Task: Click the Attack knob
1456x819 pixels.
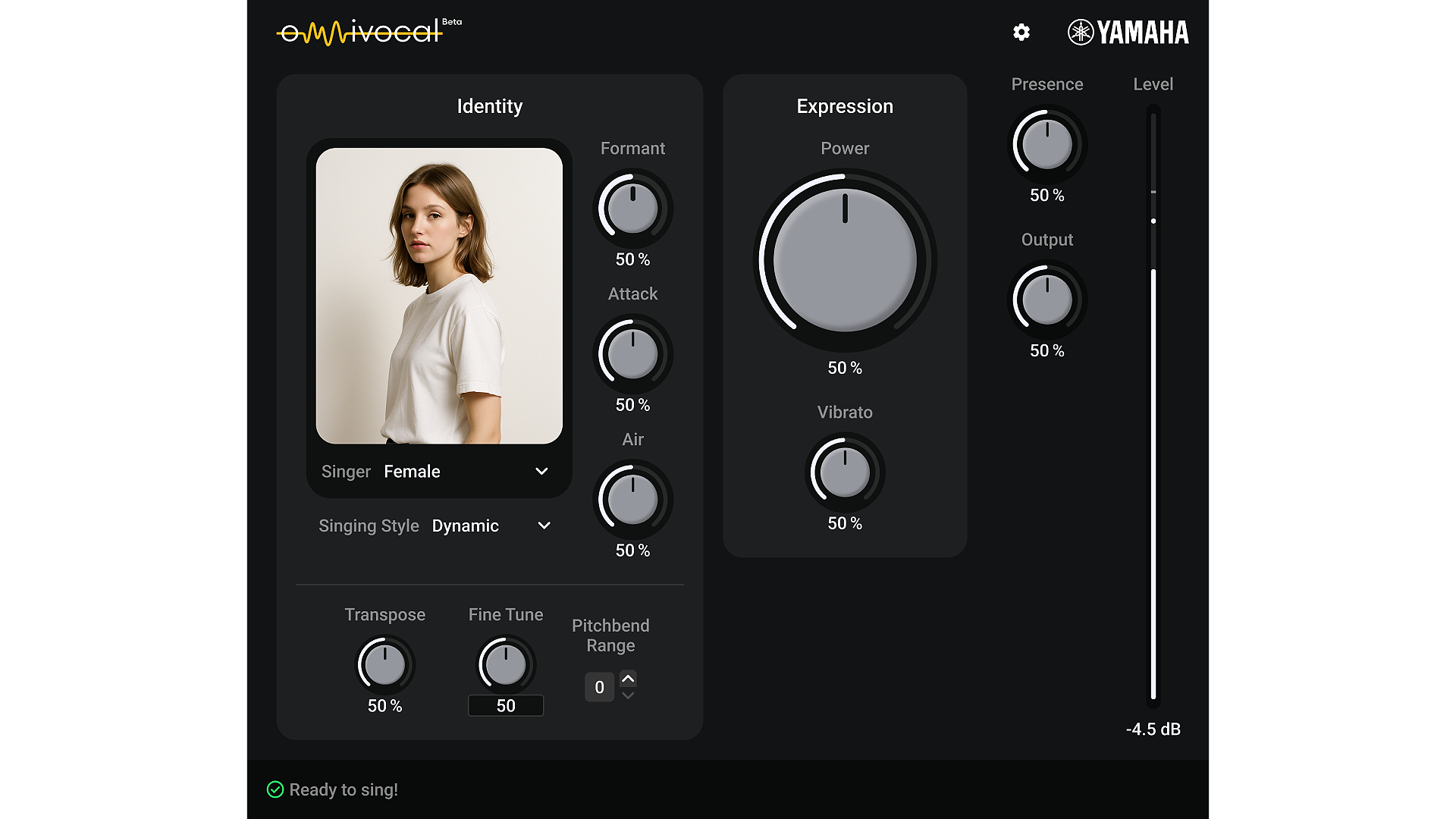Action: [x=632, y=354]
